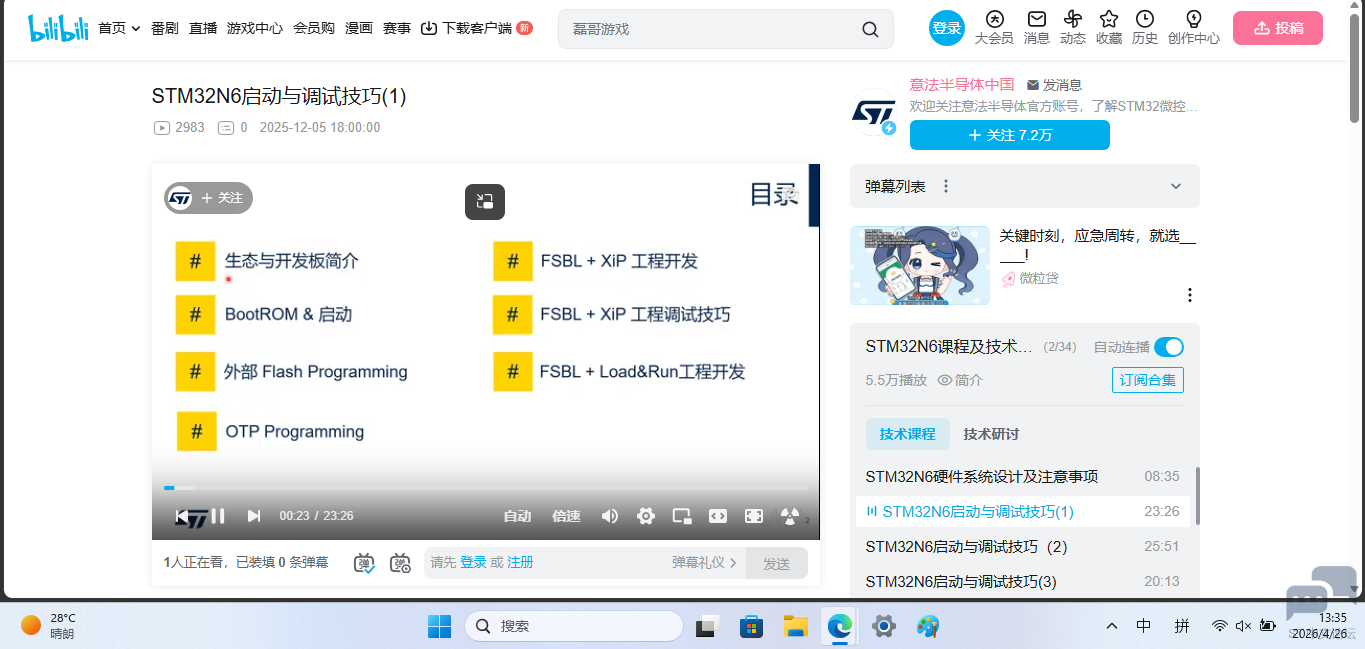Click the search magnifier icon
Screen dimensions: 1365x649
click(x=870, y=29)
